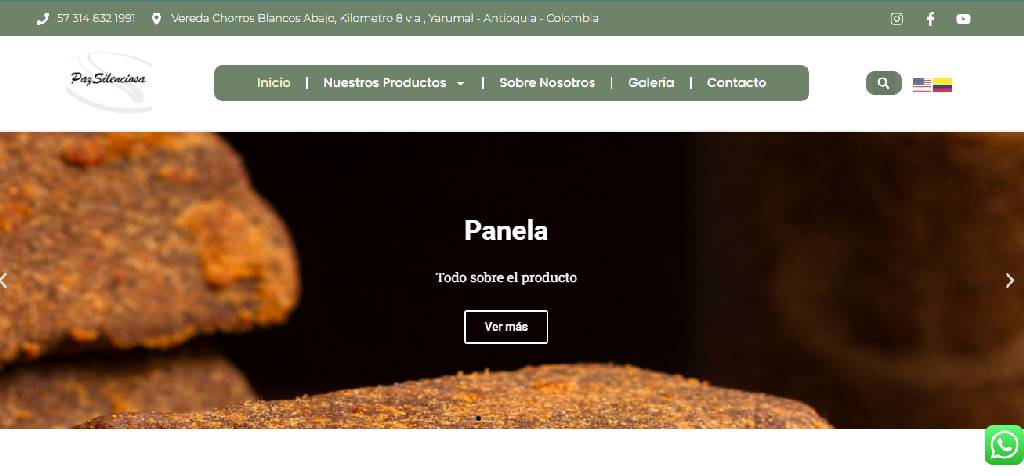The image size is (1024, 476).
Task: Expand the Nuestros Productos dropdown arrow
Action: pyautogui.click(x=460, y=84)
